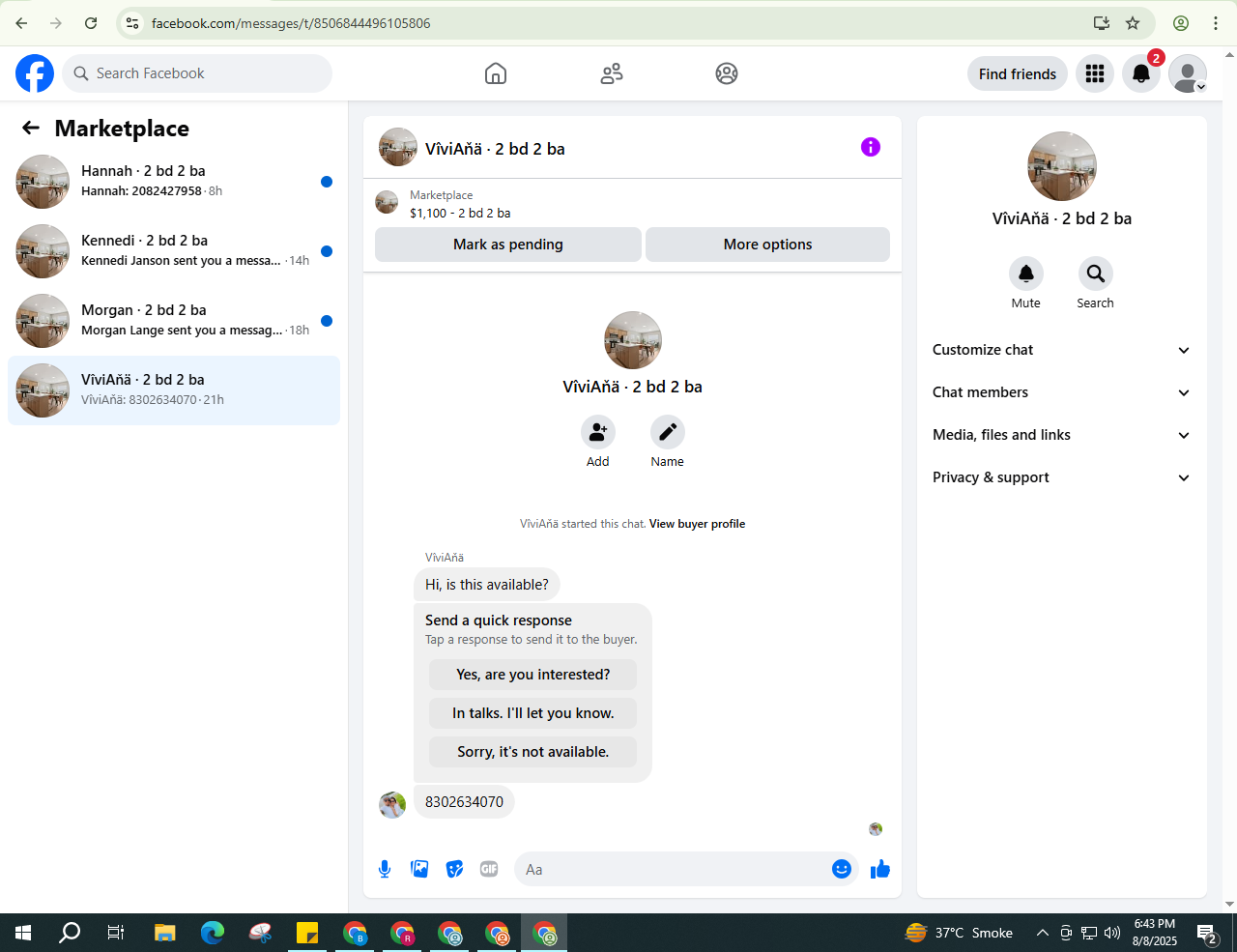Image resolution: width=1237 pixels, height=952 pixels.
Task: Open Hannah's 2 bd 2 ba conversation
Action: 174,182
